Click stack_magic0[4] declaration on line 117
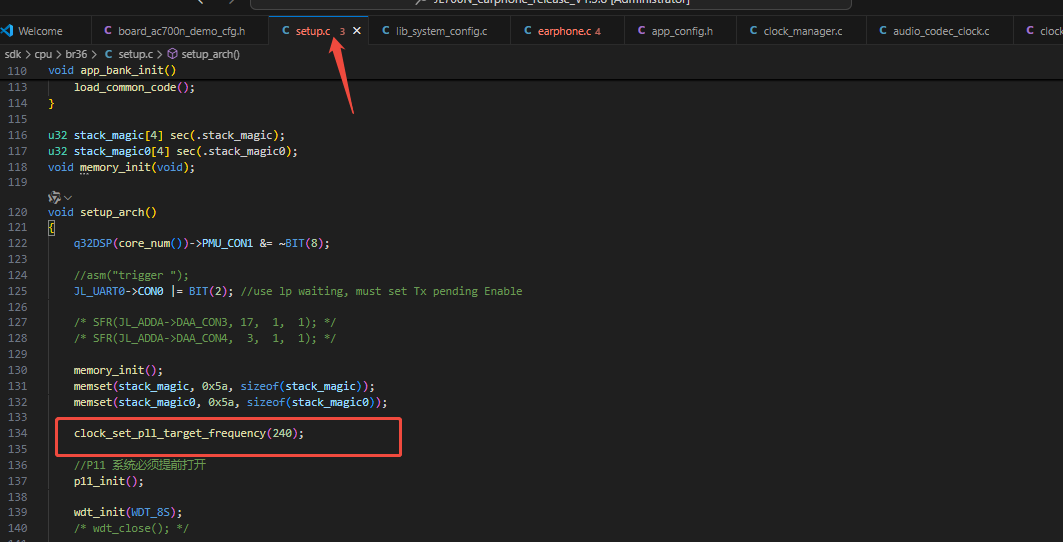 121,151
